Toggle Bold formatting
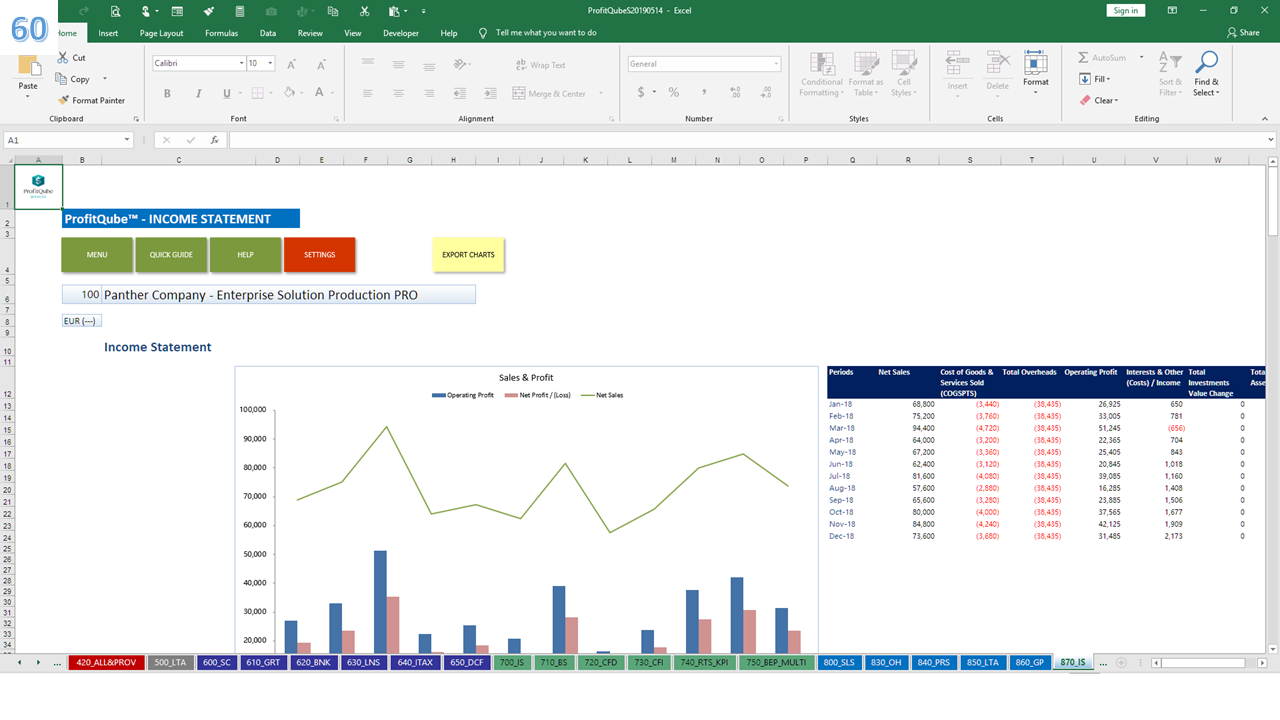The width and height of the screenshot is (1280, 720). coord(167,93)
